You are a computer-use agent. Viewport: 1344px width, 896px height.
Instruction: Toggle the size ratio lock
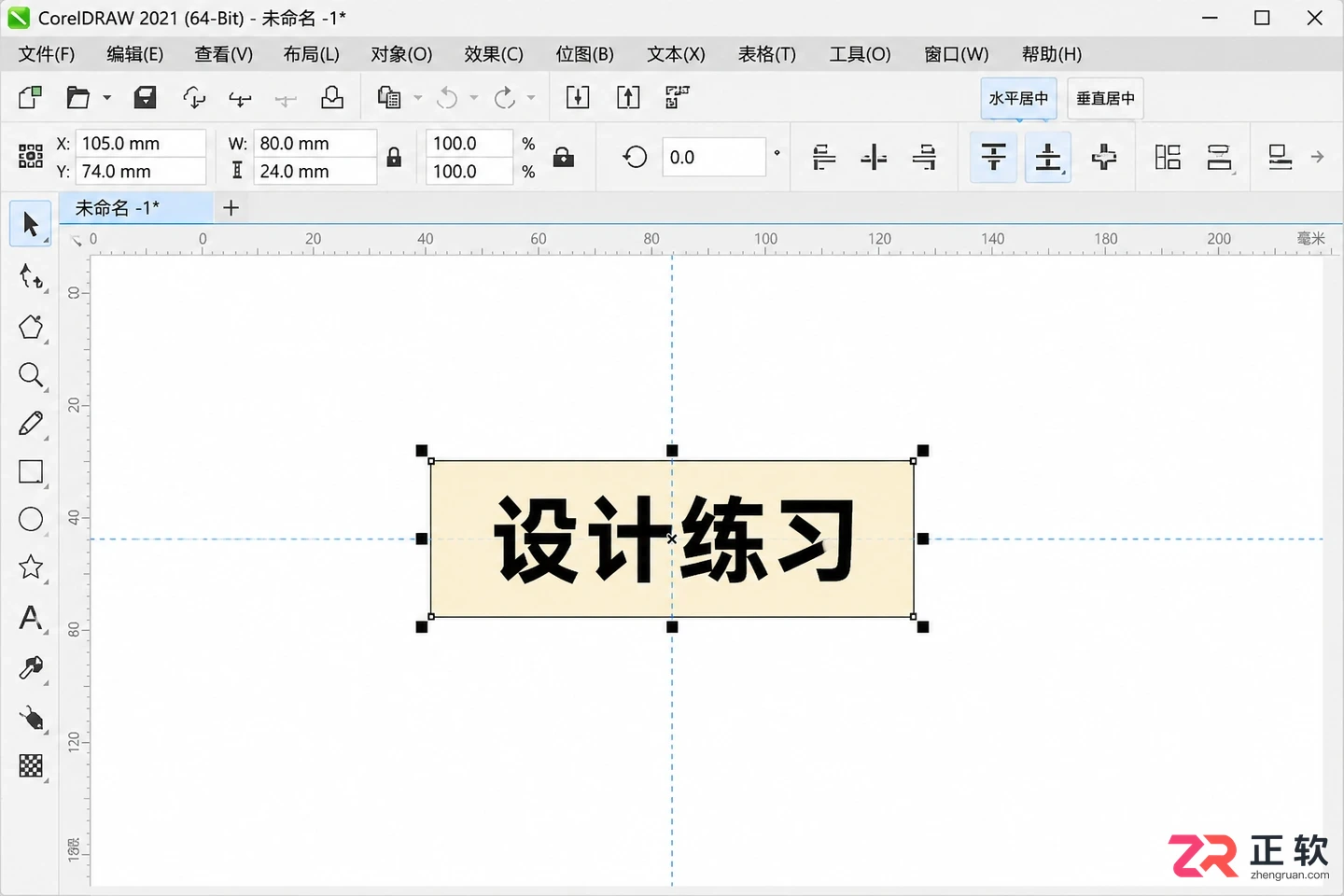[x=394, y=157]
